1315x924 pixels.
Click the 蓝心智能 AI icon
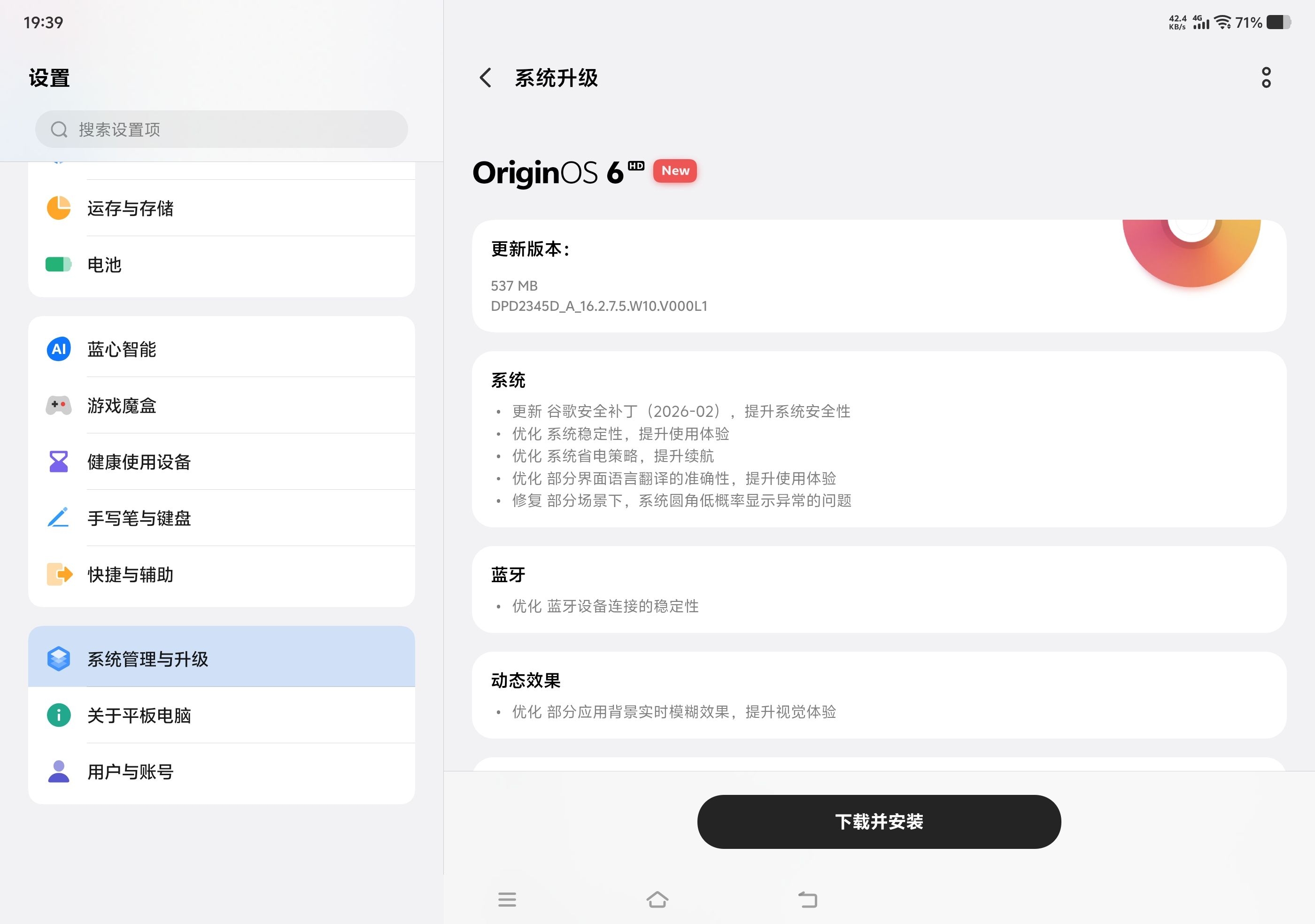(58, 349)
